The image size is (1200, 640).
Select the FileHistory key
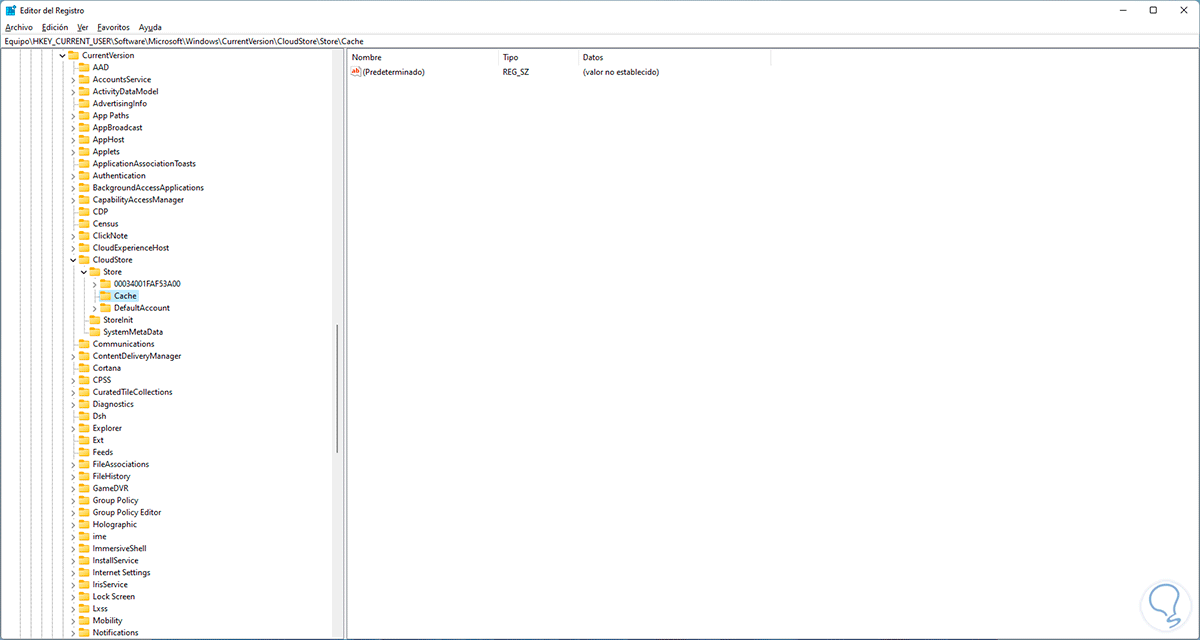point(111,476)
